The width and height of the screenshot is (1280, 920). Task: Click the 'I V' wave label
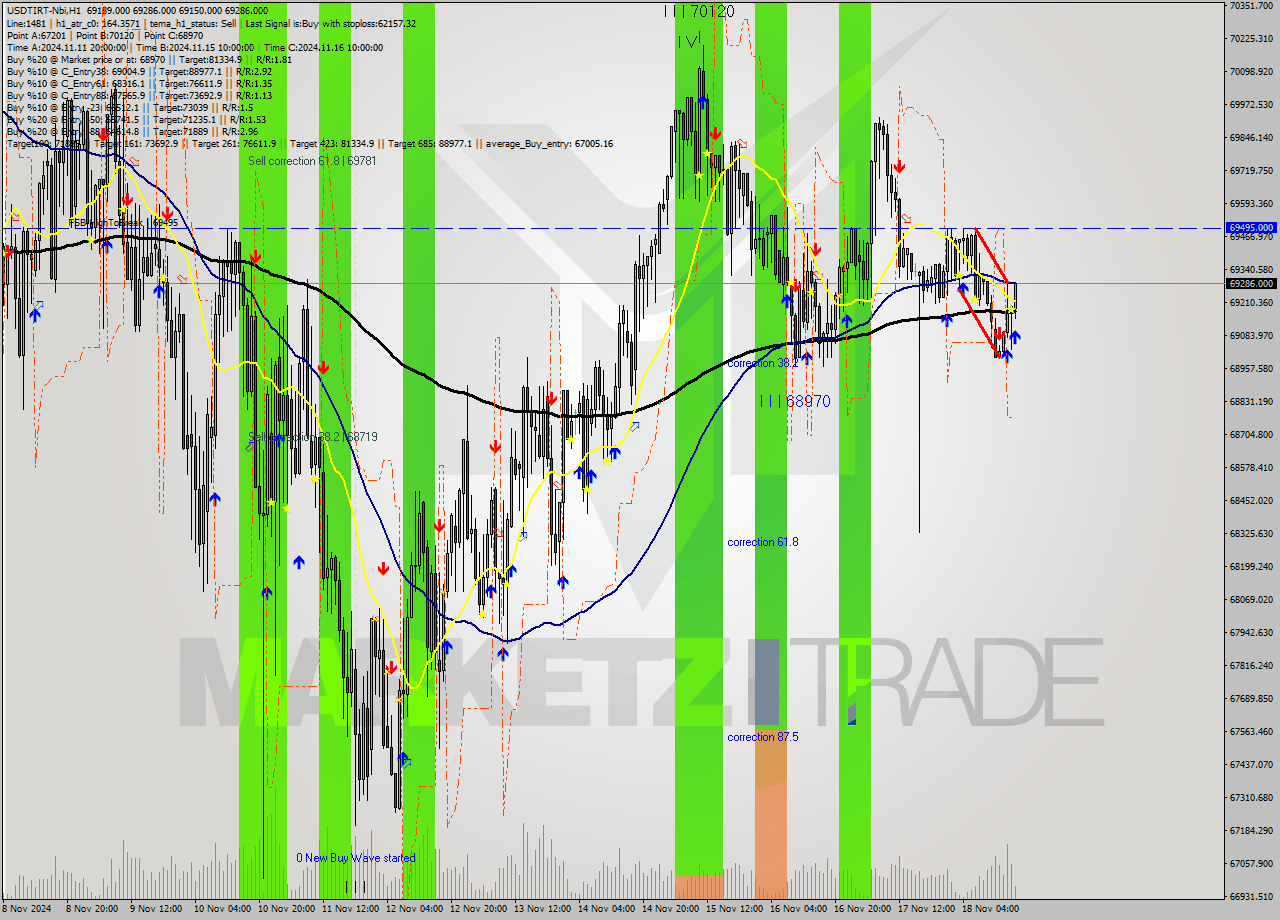click(687, 41)
